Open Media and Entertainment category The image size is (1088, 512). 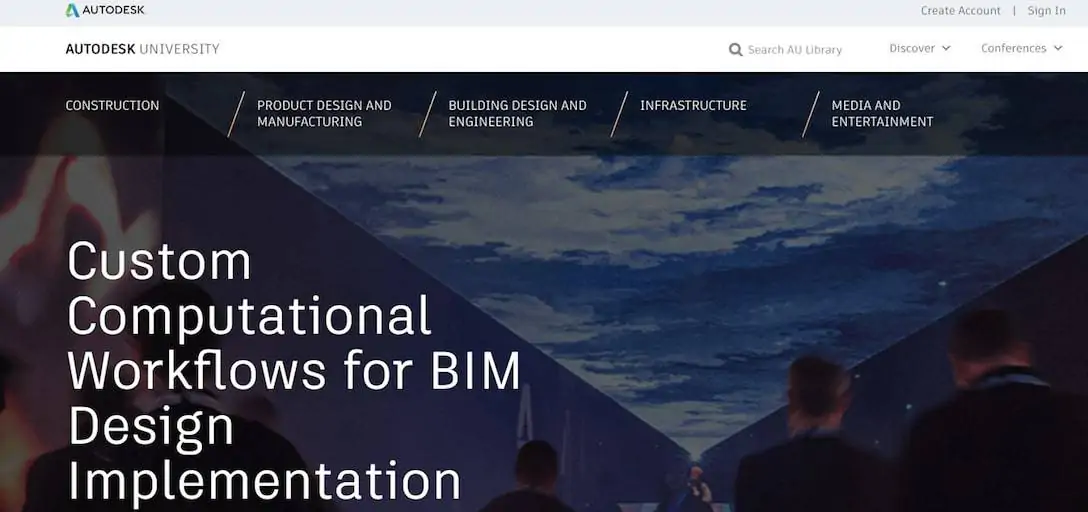[882, 114]
